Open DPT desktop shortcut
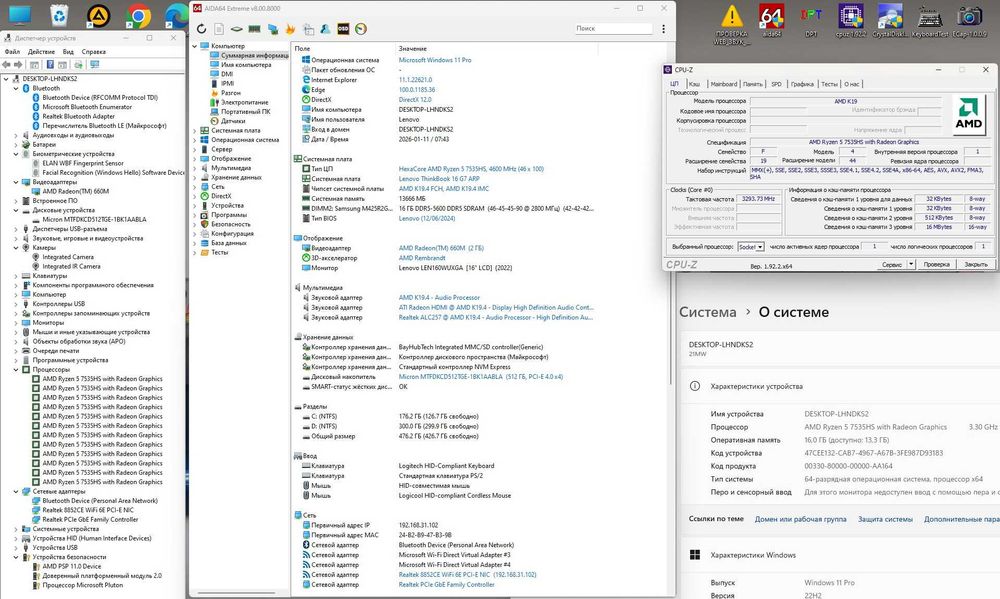Image resolution: width=1000 pixels, height=599 pixels. point(811,20)
